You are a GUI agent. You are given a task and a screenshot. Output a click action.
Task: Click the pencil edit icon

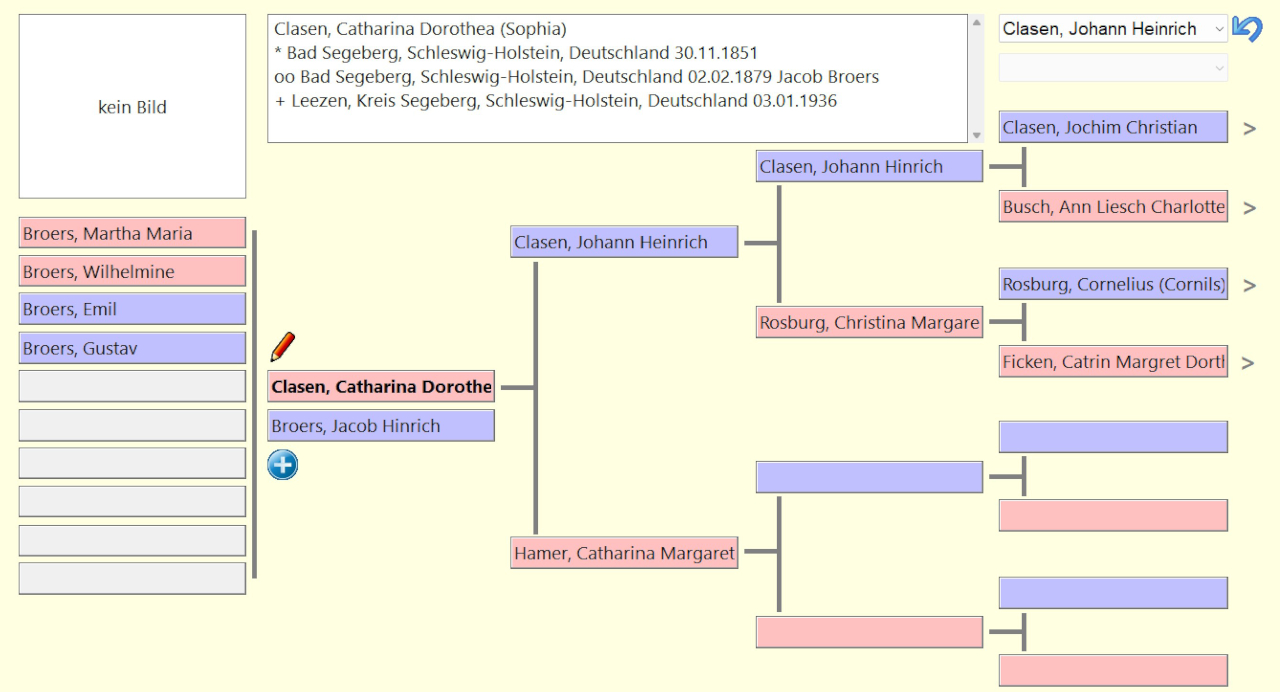[283, 347]
